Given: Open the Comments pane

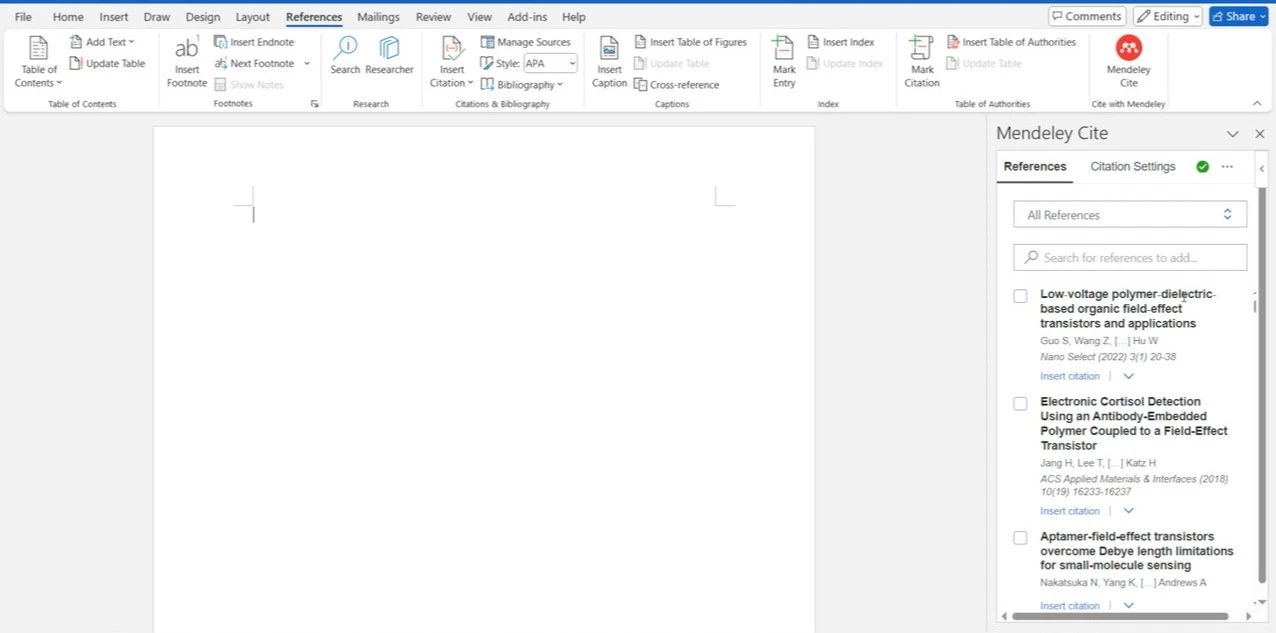Looking at the screenshot, I should point(1087,16).
